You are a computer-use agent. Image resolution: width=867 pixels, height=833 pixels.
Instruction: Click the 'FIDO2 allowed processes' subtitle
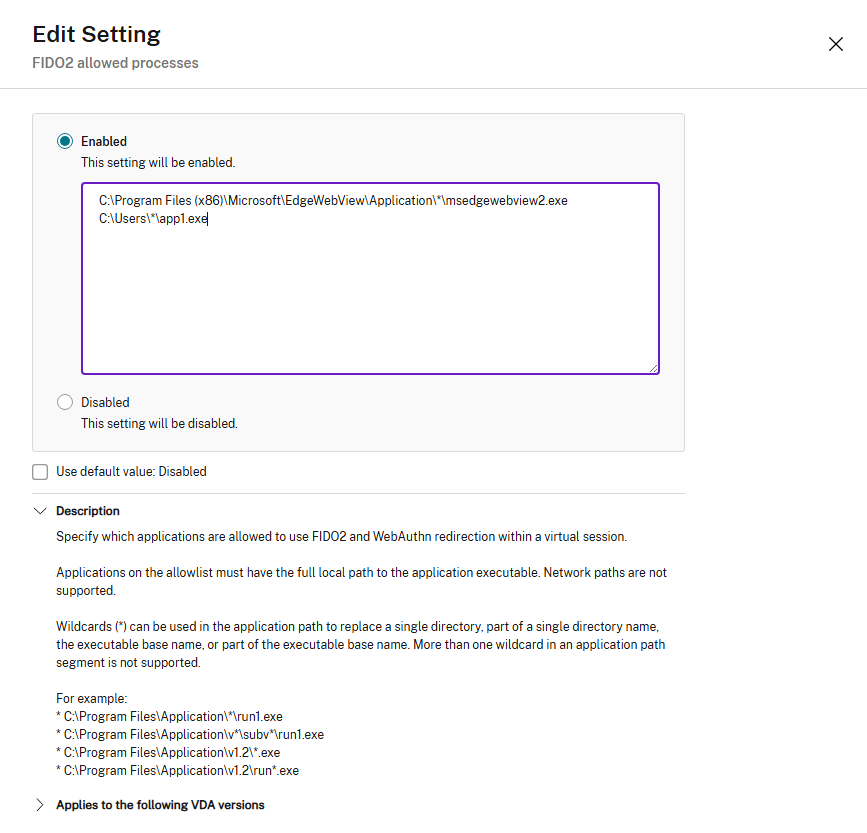click(x=115, y=63)
